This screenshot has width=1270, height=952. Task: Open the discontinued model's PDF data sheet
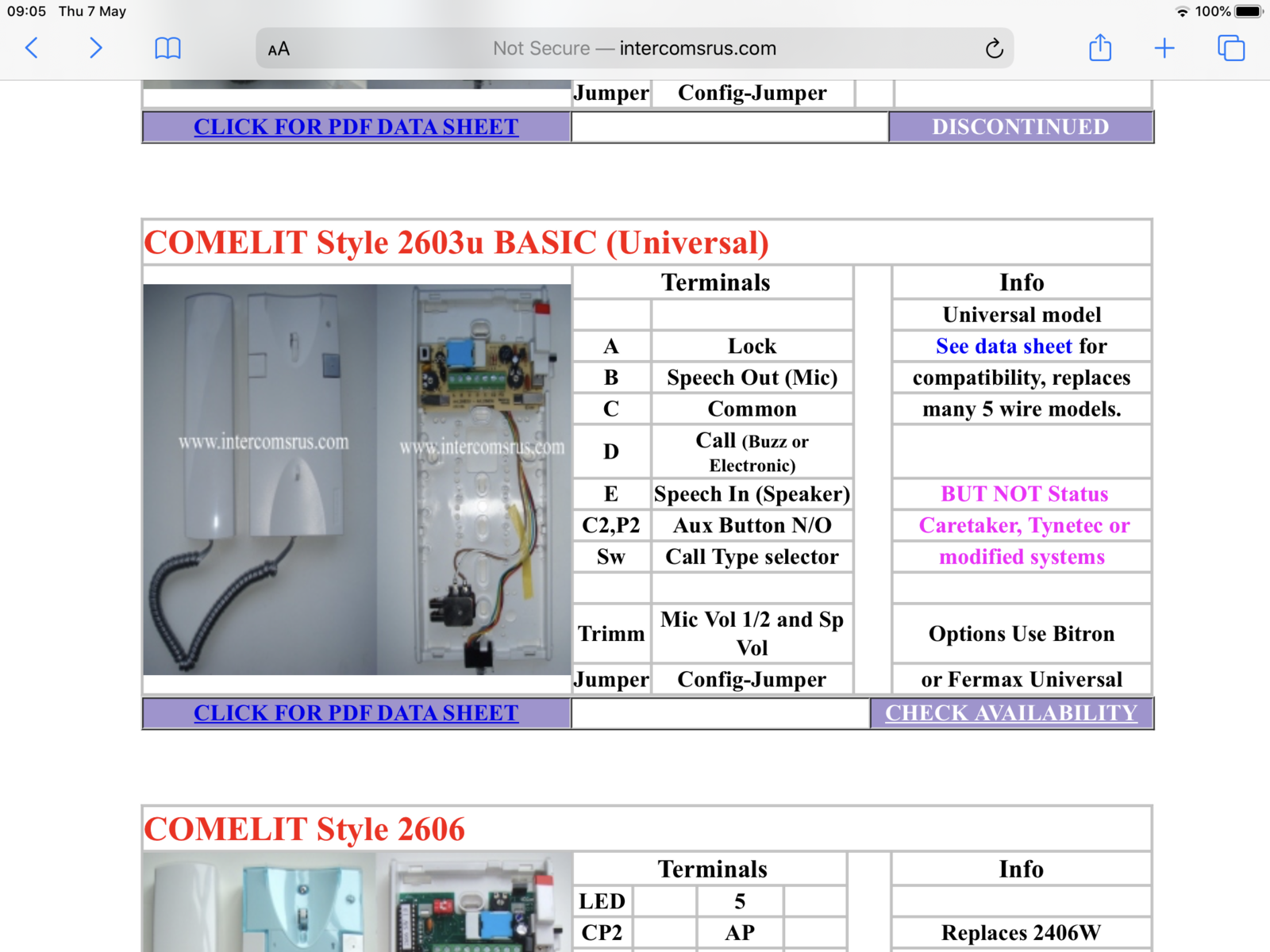(x=356, y=126)
